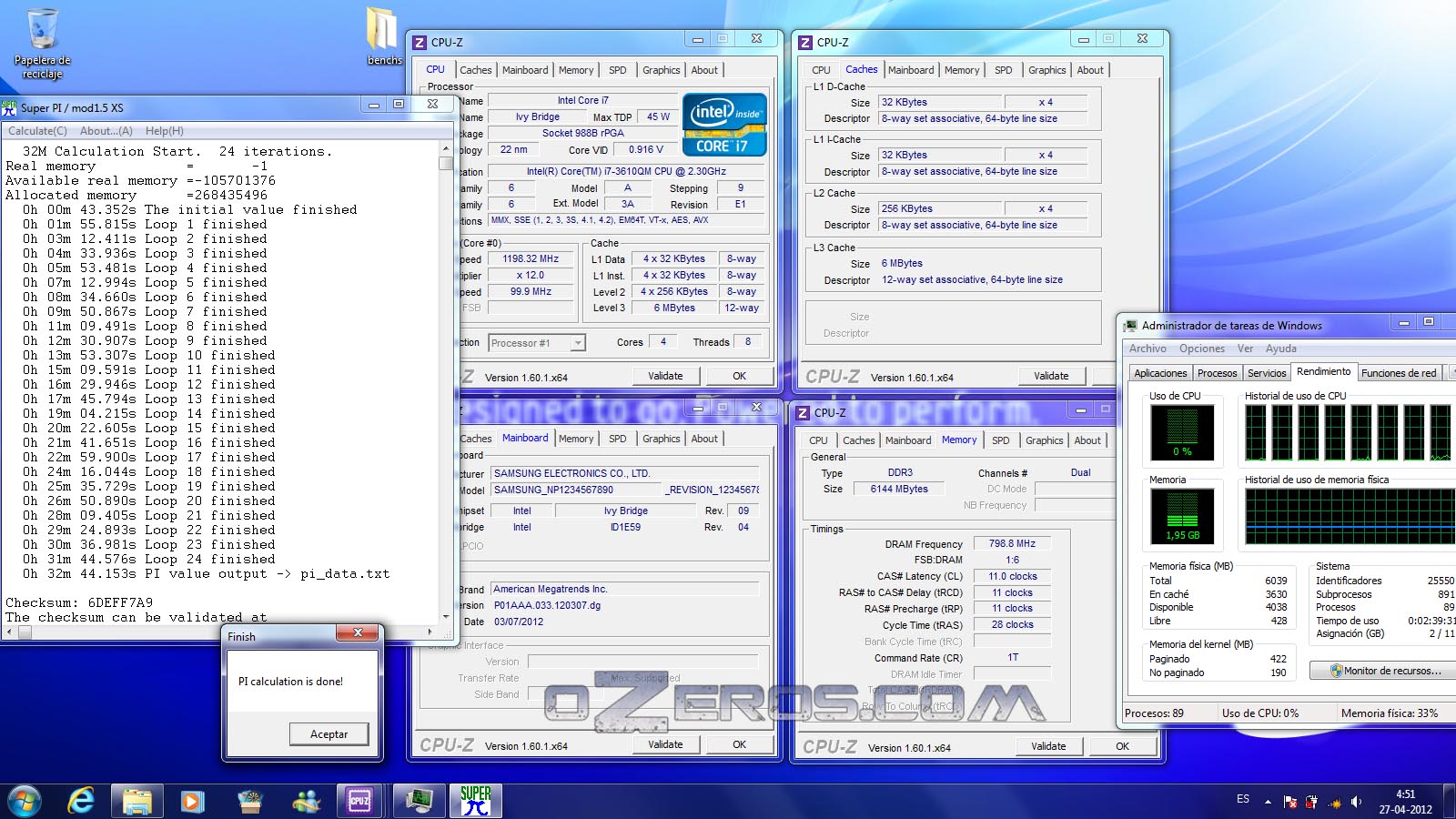Switch to the Servicios tab in Task Manager
The height and width of the screenshot is (819, 1456).
[1267, 373]
